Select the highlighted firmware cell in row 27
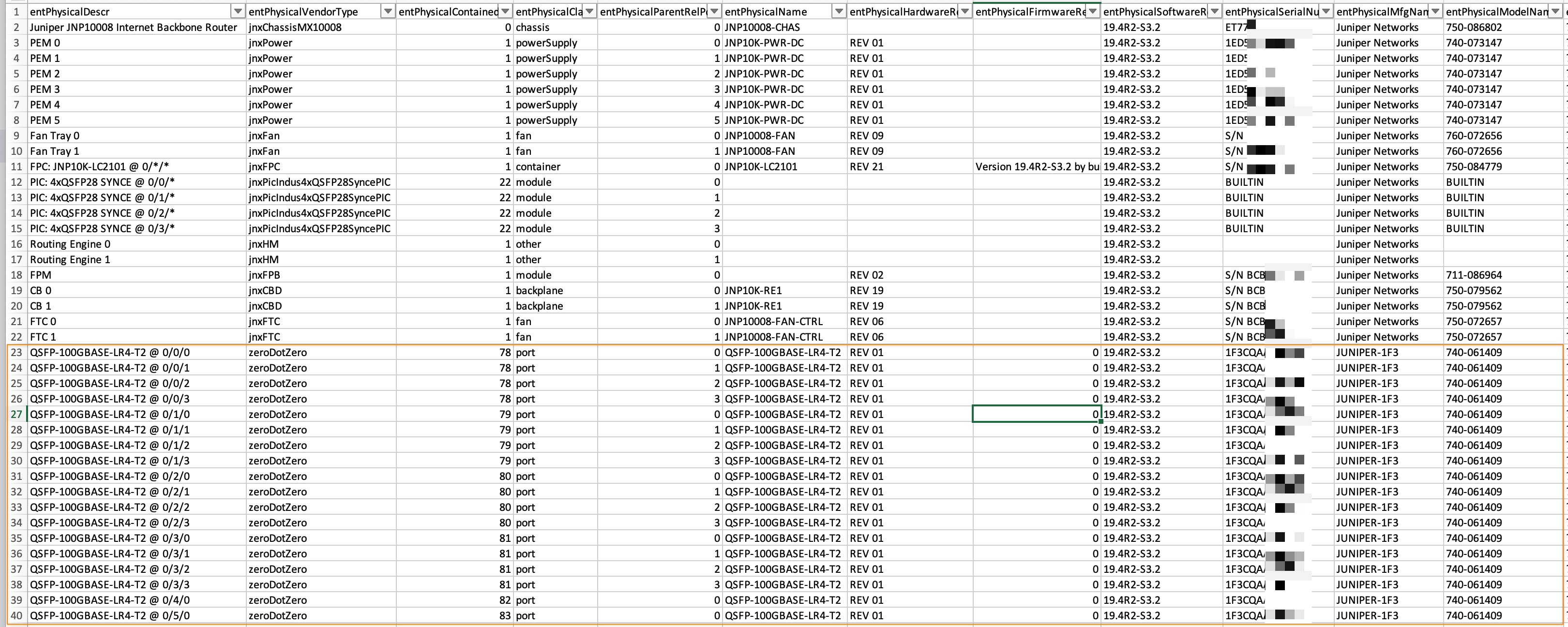The height and width of the screenshot is (627, 1568). tap(1037, 415)
